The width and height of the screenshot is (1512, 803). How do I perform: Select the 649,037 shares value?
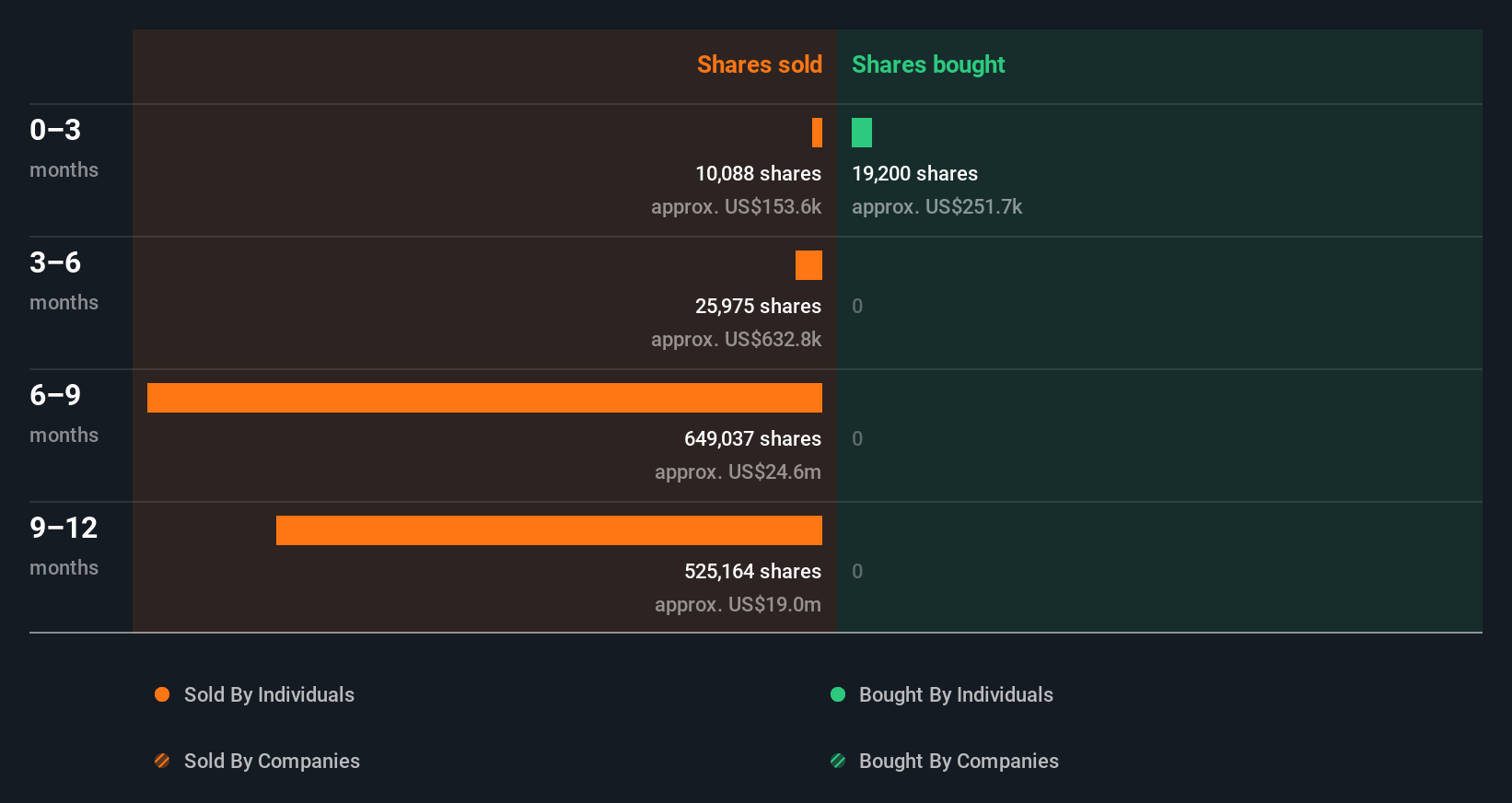click(x=752, y=438)
